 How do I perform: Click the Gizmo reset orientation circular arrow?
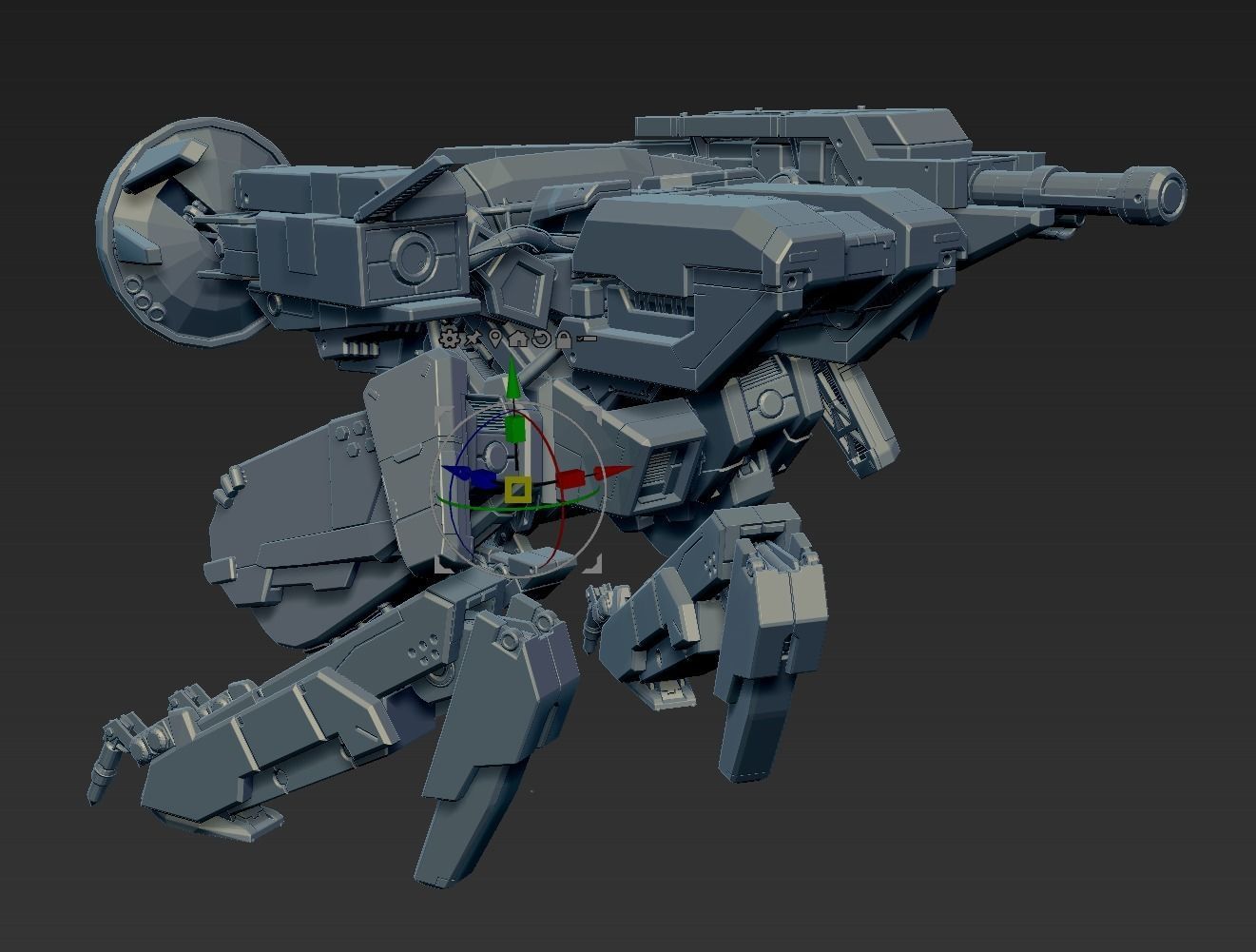(x=541, y=339)
